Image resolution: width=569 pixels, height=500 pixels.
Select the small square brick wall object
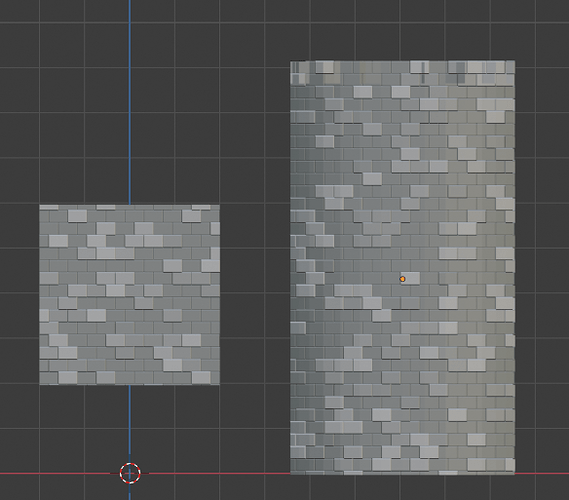130,295
